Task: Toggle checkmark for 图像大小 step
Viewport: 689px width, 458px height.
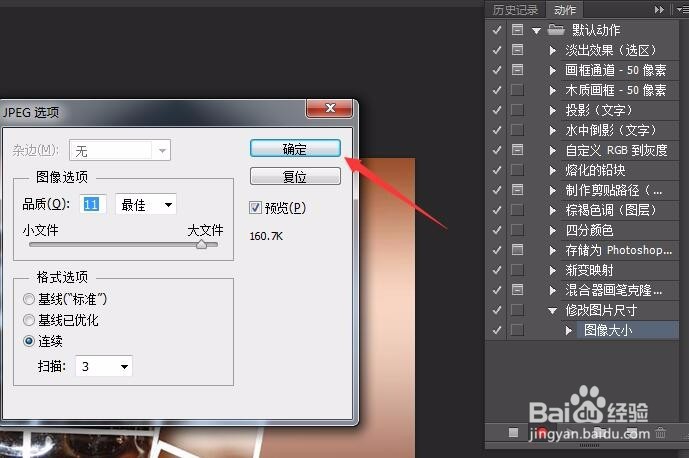Action: pyautogui.click(x=497, y=330)
